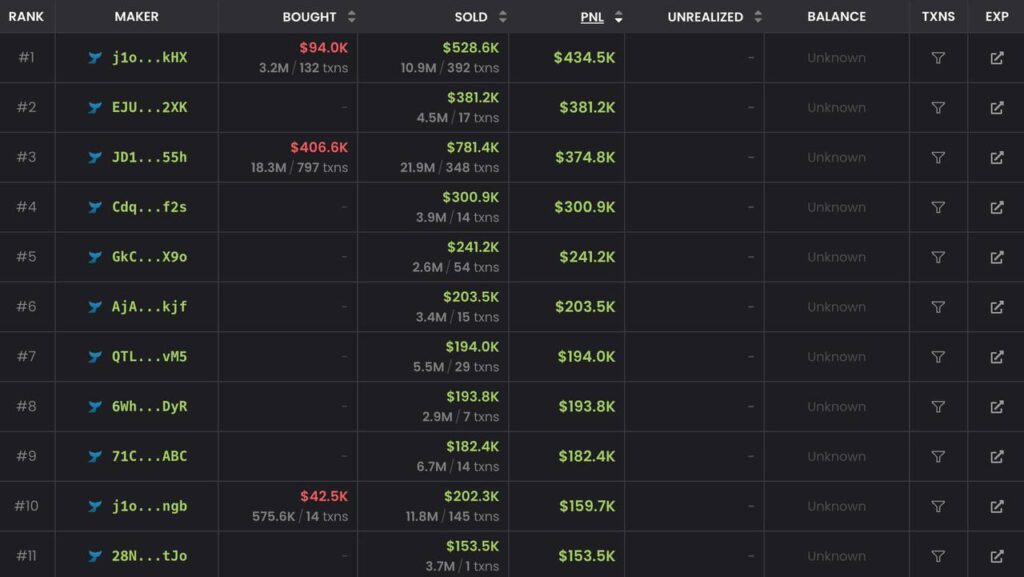
Task: Click the PNL column header label
Action: [x=592, y=17]
